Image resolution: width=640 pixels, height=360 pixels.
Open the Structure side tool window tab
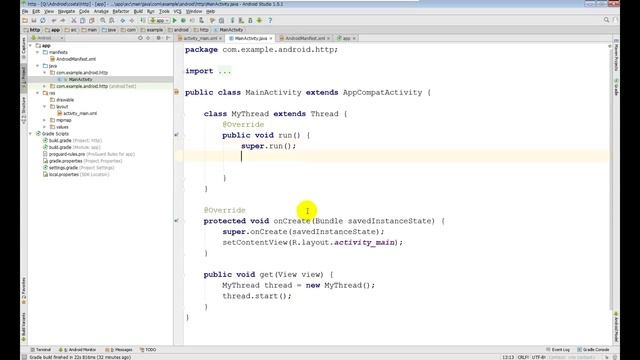[24, 110]
